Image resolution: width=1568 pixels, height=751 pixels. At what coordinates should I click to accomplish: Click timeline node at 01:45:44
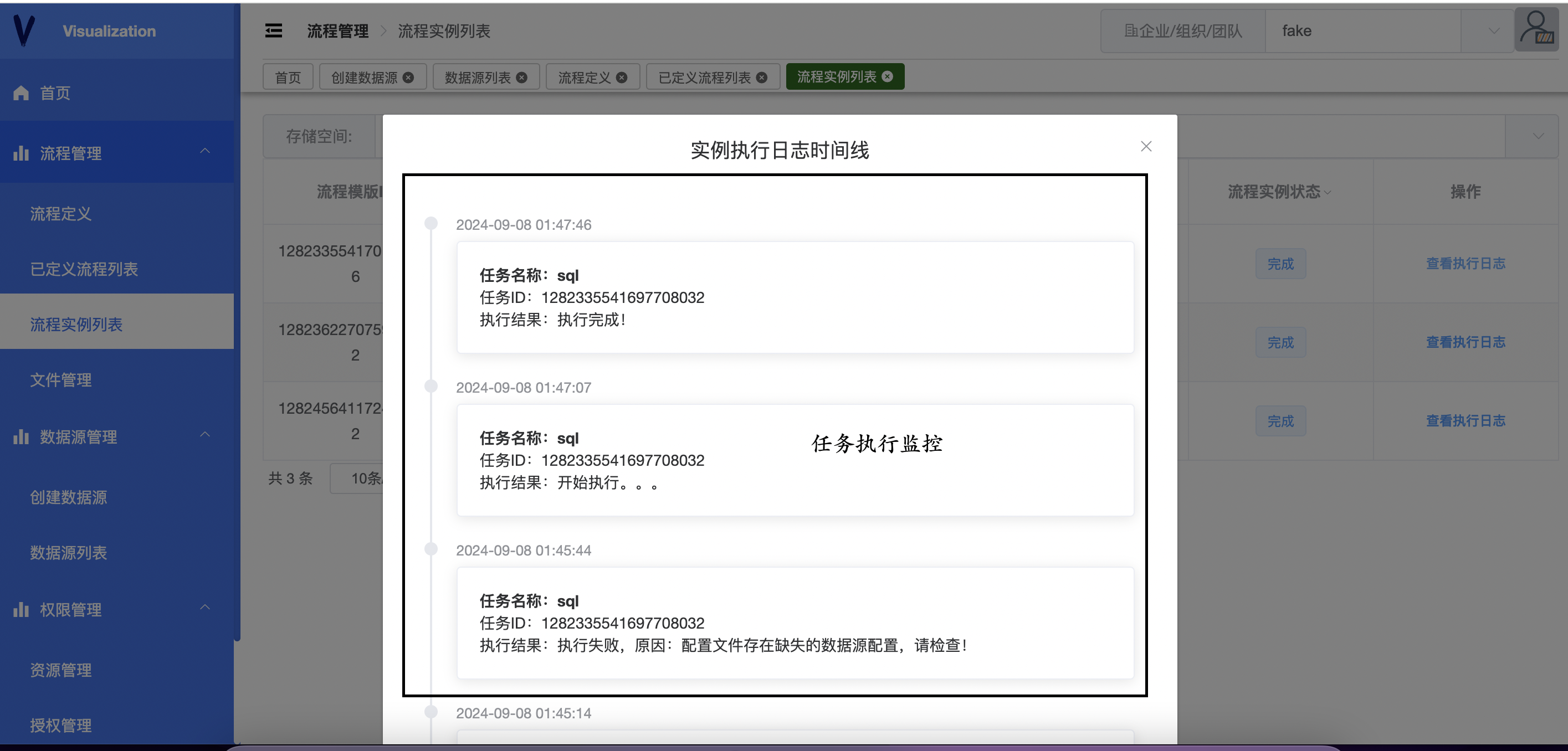pyautogui.click(x=431, y=549)
